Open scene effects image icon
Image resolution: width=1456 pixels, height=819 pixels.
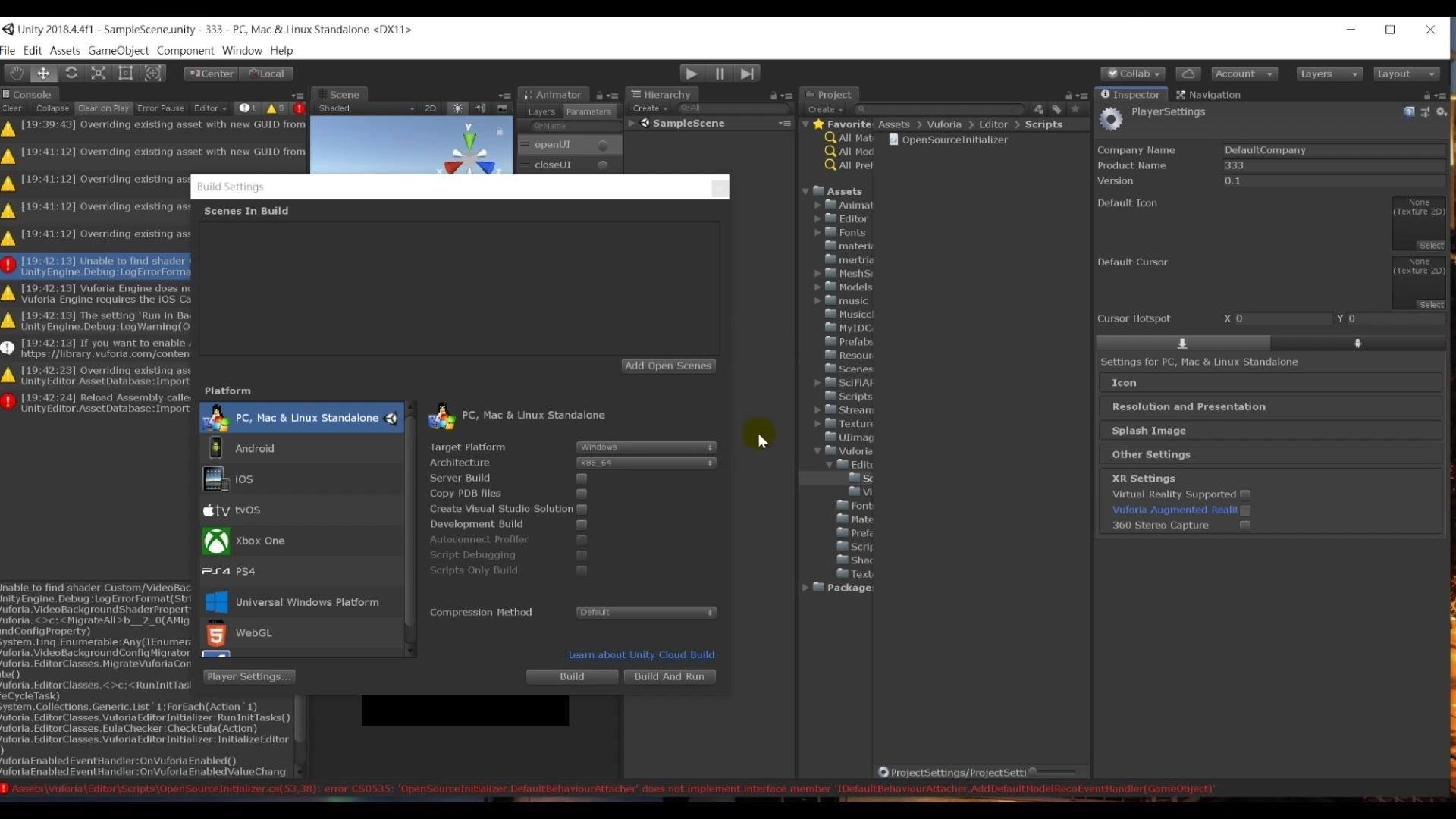502,108
